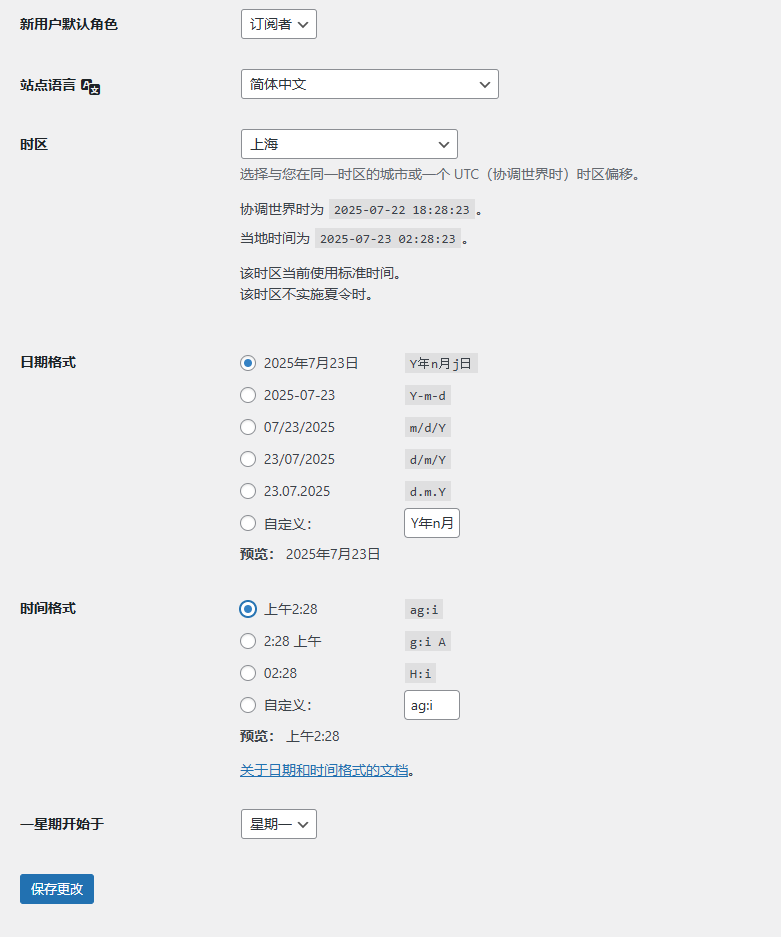Screen dimensions: 781x937
Task: Enable the custom 自定义 date format radio
Action: (248, 523)
